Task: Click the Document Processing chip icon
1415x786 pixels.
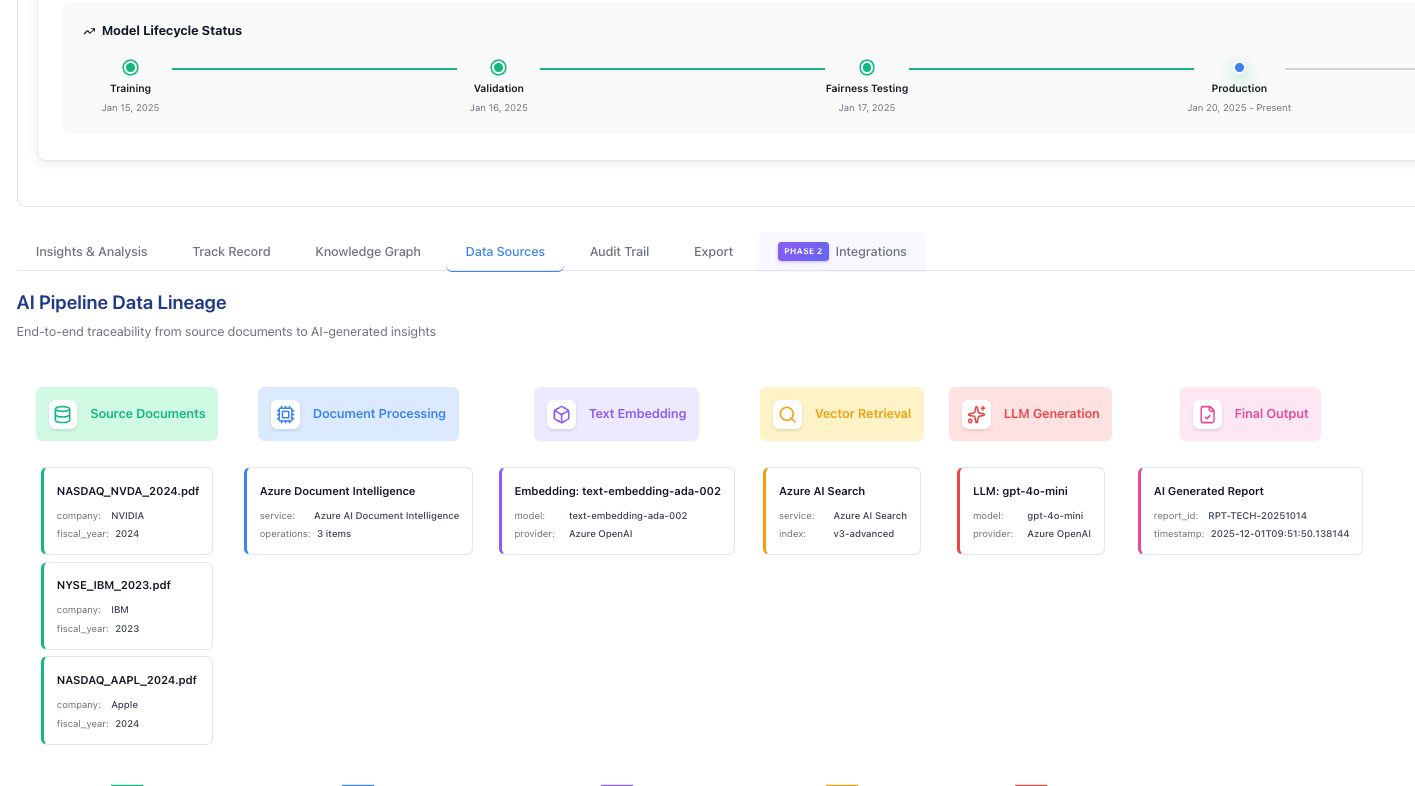Action: click(285, 413)
